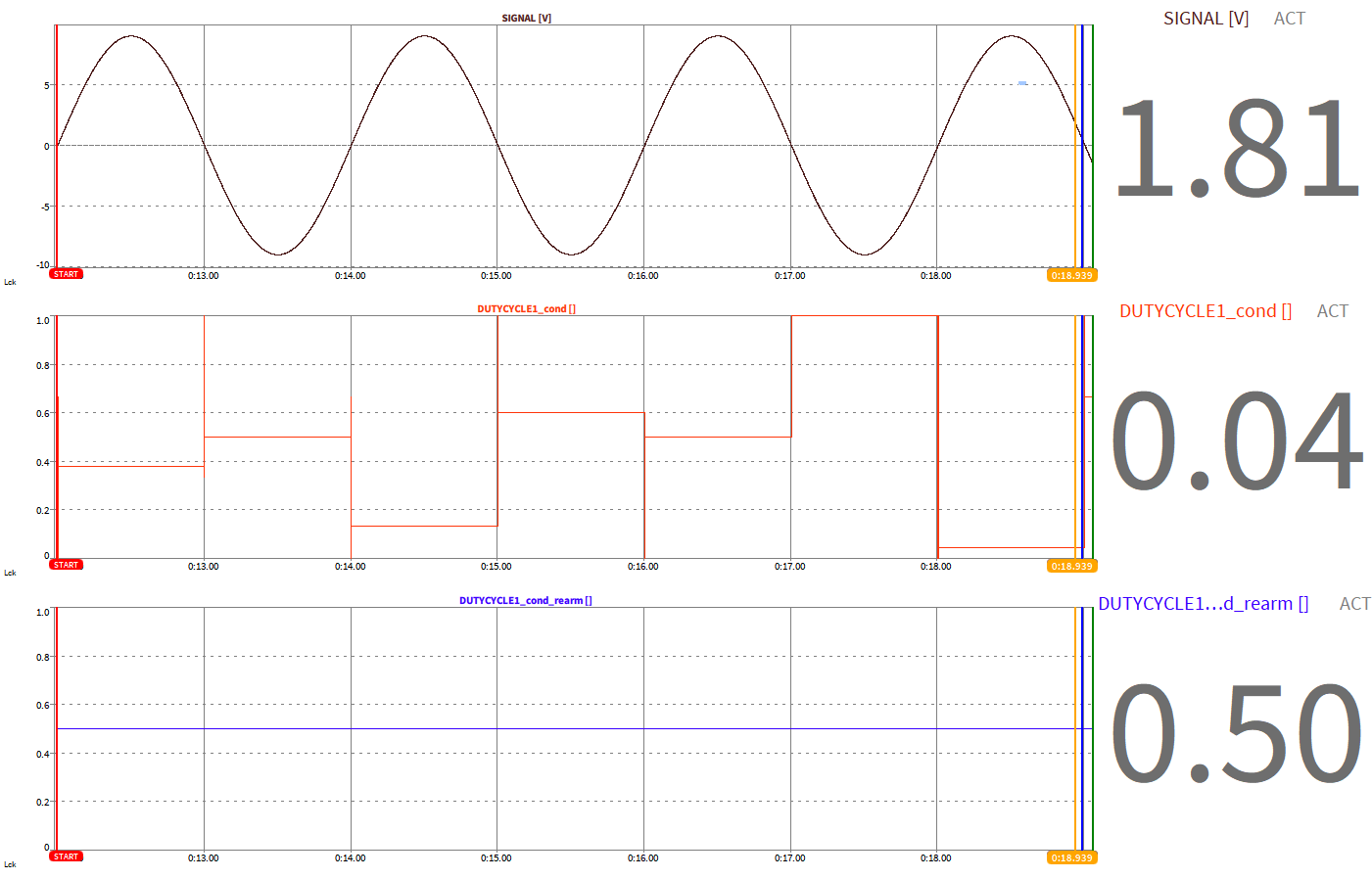
Task: Click the START marker under the DUTYCYCLE1_cond_rearm chart
Action: point(66,856)
